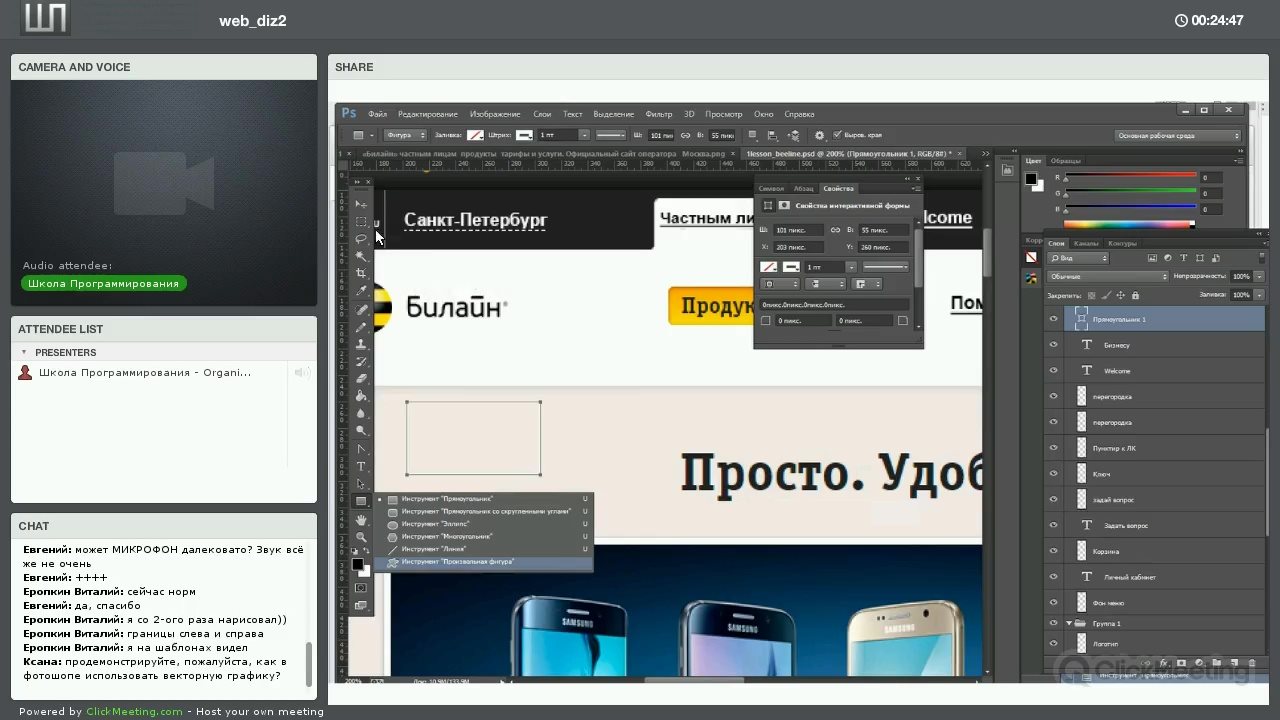Select the Rectangular Marquee tool
1280x720 pixels.
coord(361,221)
